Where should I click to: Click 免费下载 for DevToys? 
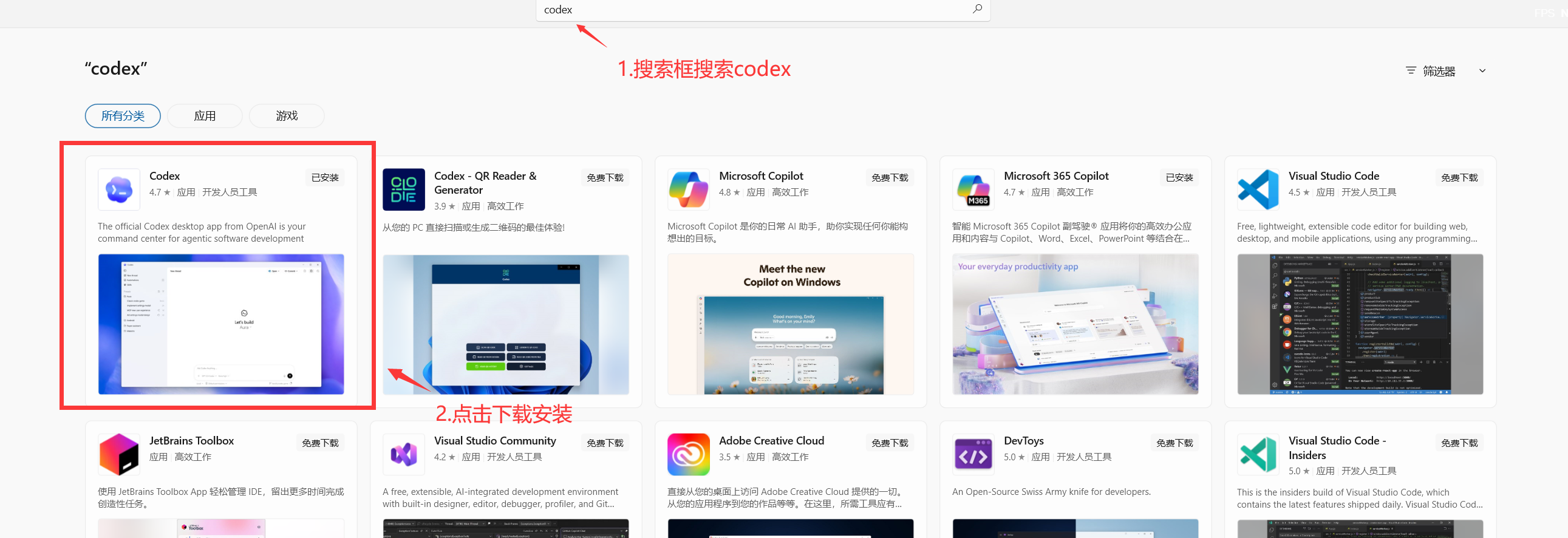tap(1174, 443)
